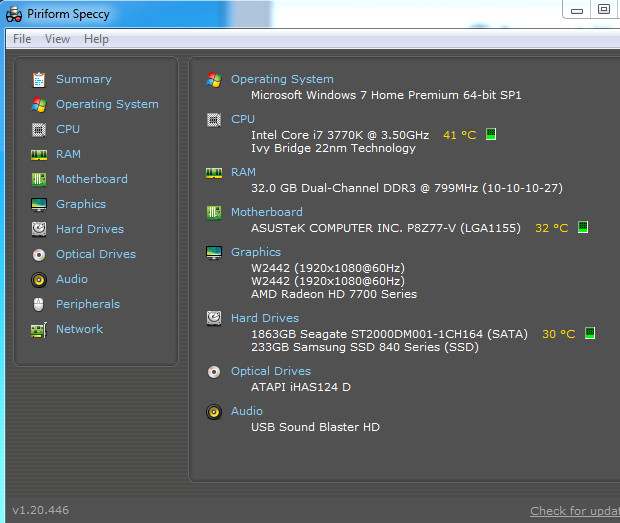This screenshot has width=620, height=523.
Task: Select CPU in the sidebar
Action: click(x=68, y=129)
